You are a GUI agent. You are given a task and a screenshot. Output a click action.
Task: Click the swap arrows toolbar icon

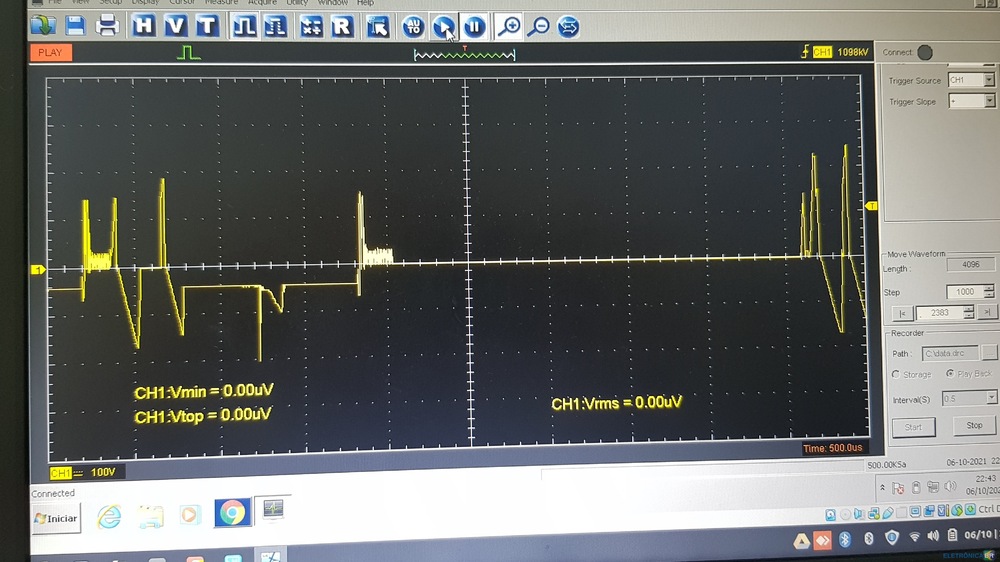click(x=568, y=27)
